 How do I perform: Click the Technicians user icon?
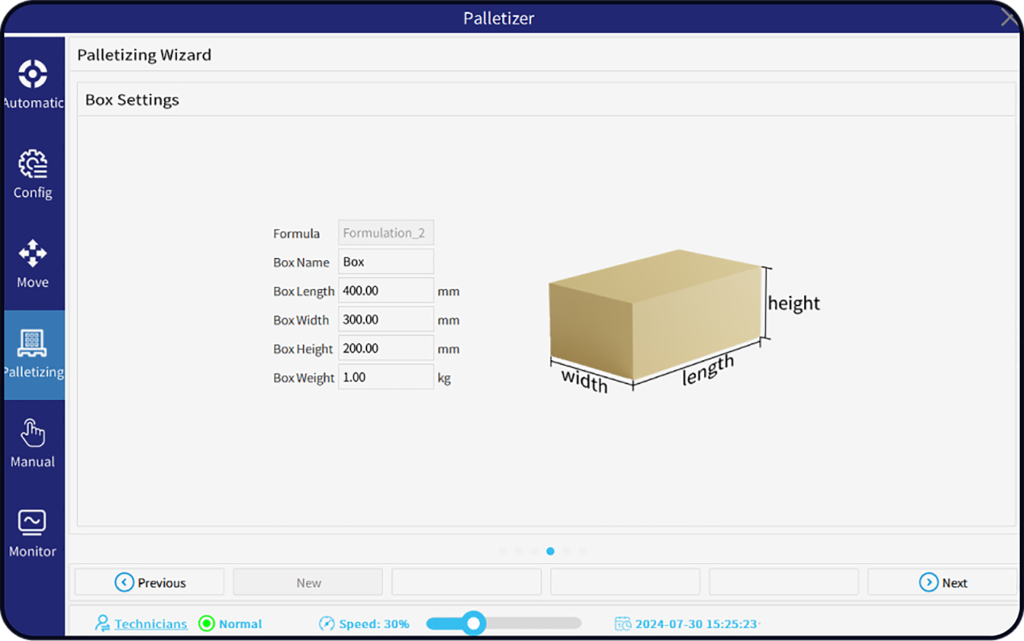(102, 624)
